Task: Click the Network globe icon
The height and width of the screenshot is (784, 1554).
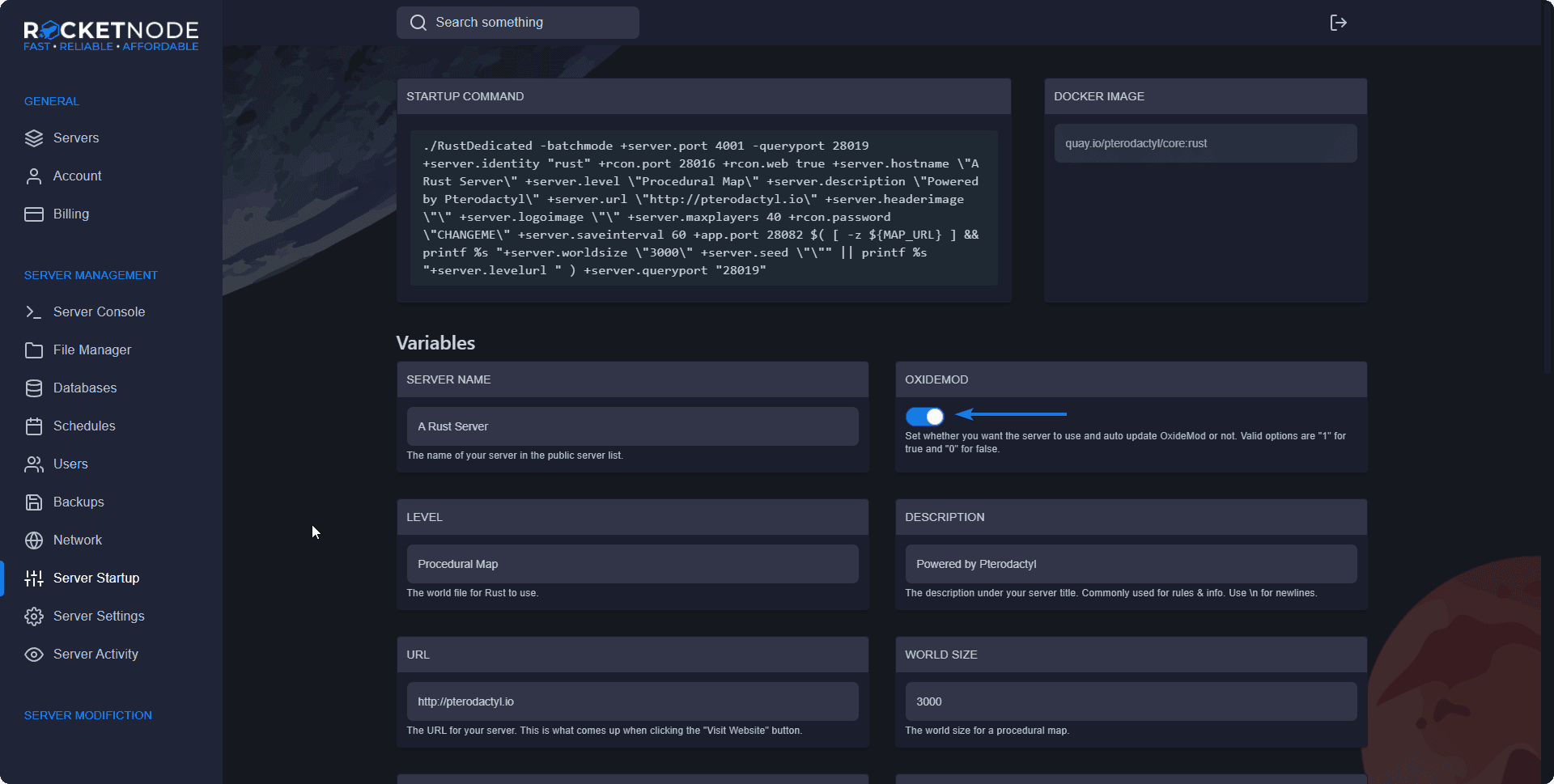Action: (x=34, y=540)
